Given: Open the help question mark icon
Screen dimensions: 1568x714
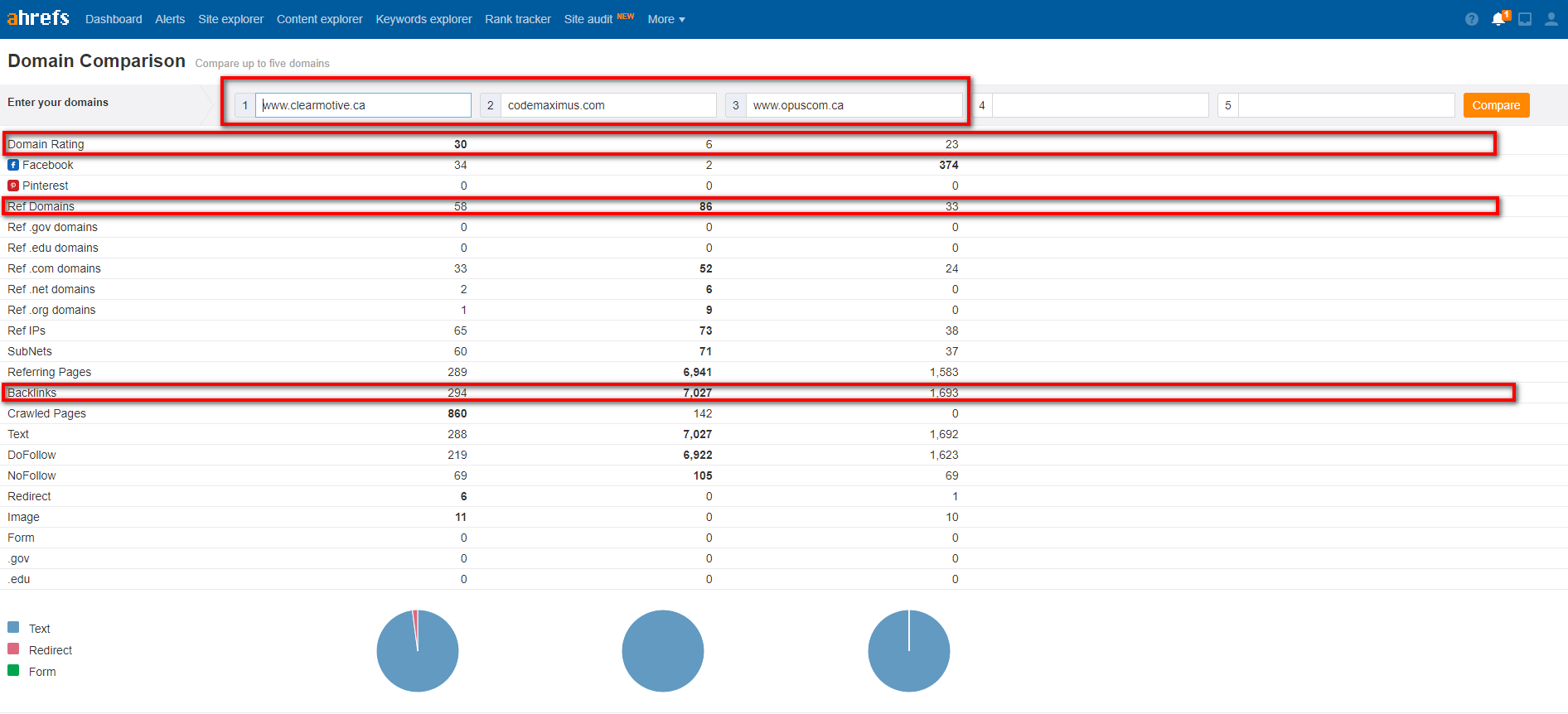Looking at the screenshot, I should (1471, 19).
